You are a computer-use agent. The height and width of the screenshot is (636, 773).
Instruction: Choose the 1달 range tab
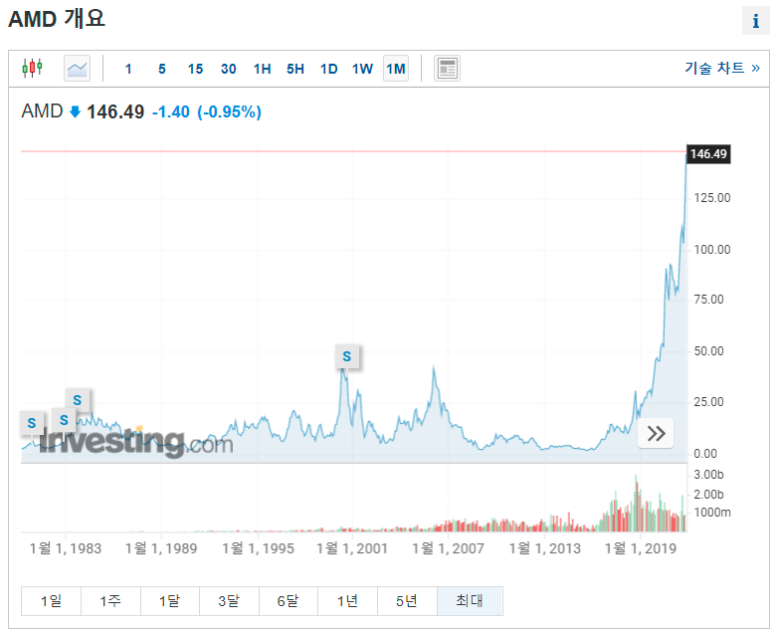point(170,601)
